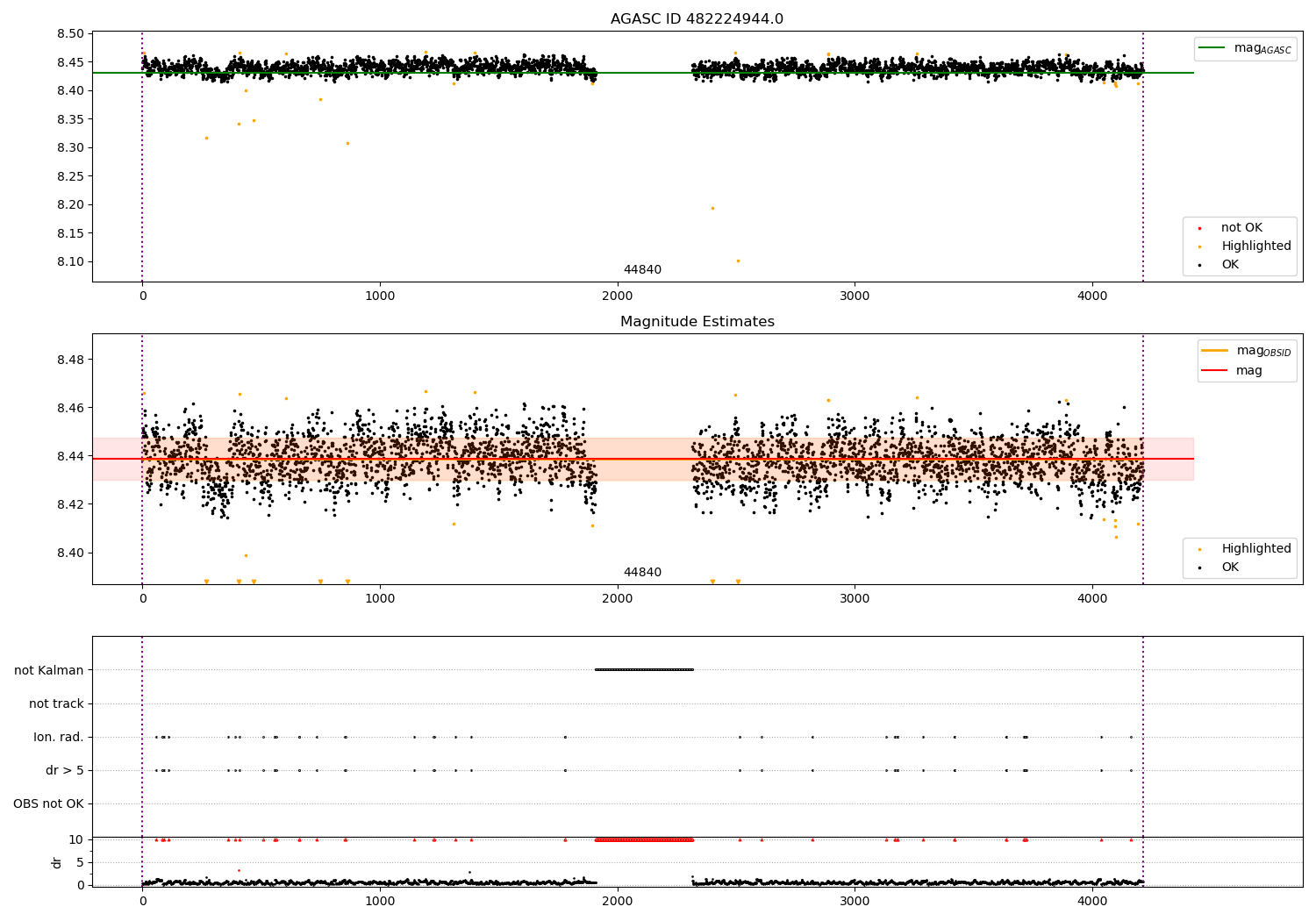Click the 'Magnitude Estimates' subplot title
Screen dimensions: 1316x921
click(x=697, y=322)
